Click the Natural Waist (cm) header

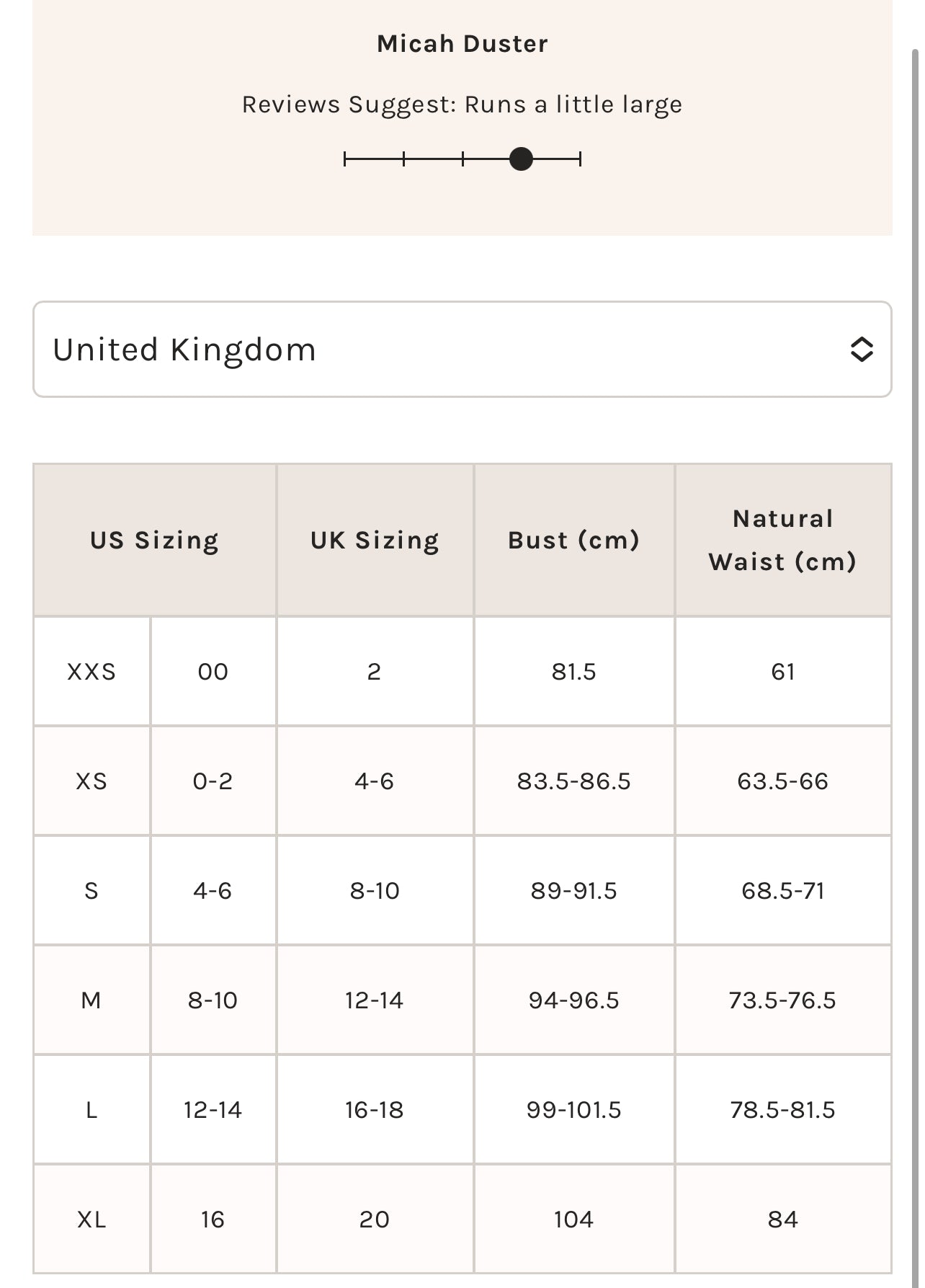click(783, 541)
